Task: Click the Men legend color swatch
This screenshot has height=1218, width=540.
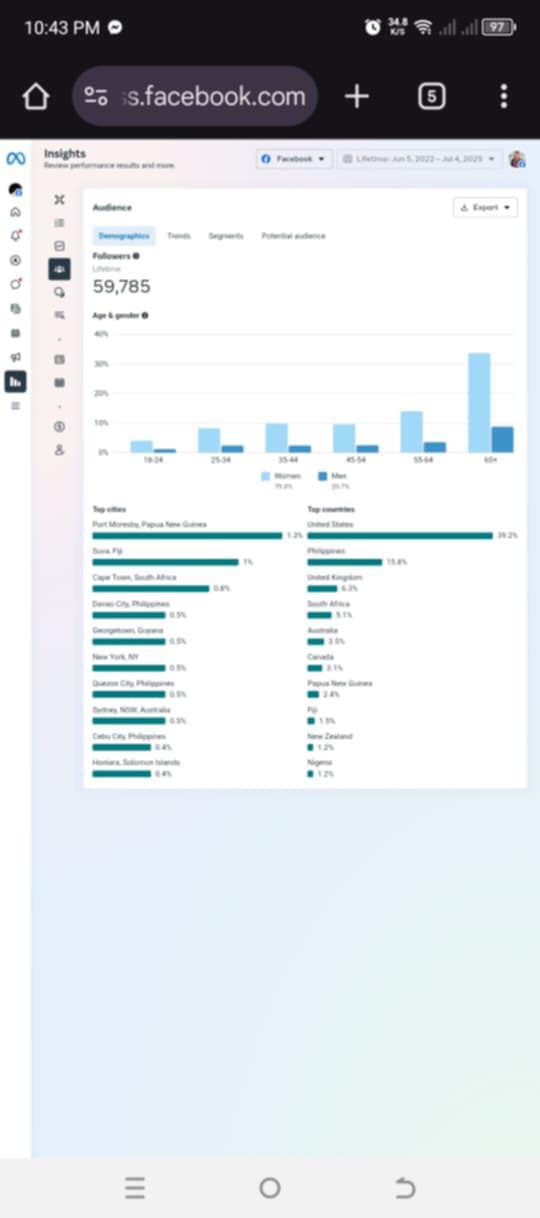Action: (x=323, y=477)
